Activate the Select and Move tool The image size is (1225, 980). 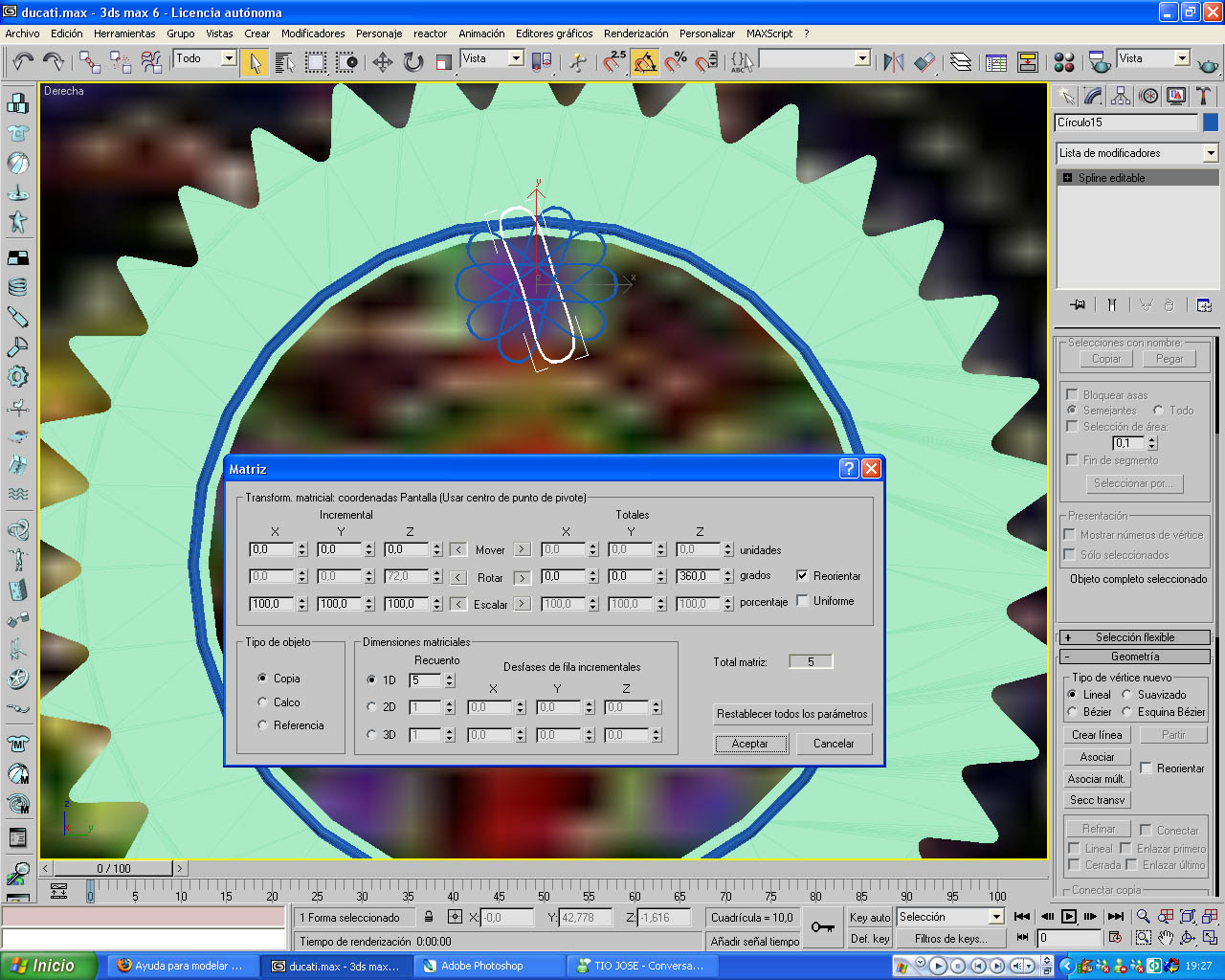click(383, 62)
